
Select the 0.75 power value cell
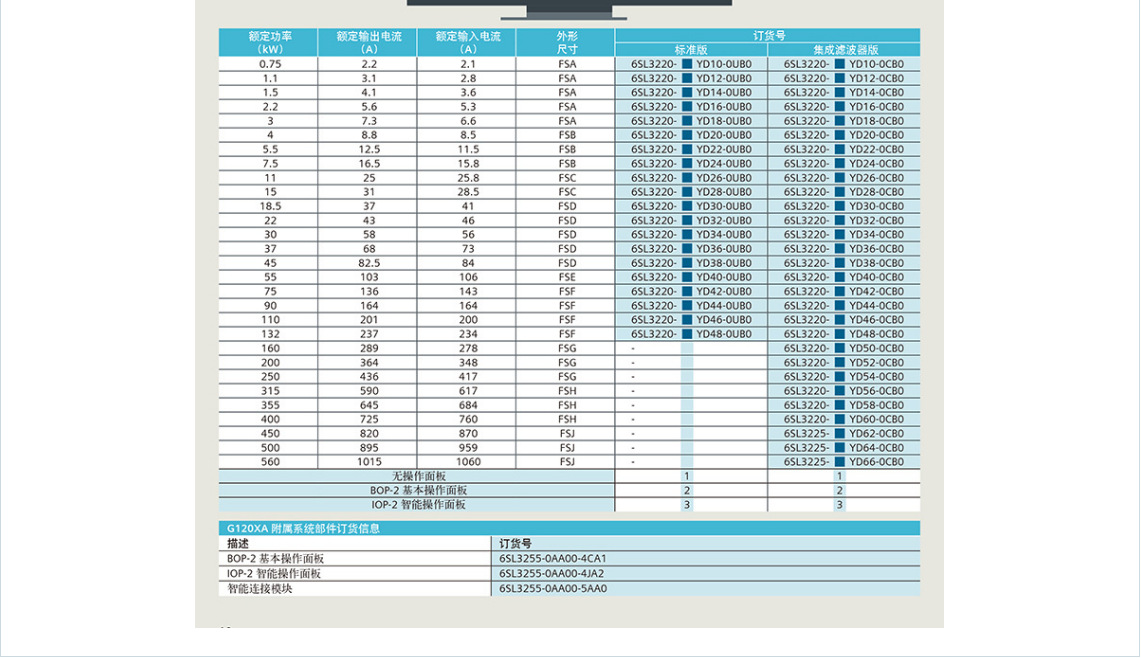pyautogui.click(x=270, y=64)
